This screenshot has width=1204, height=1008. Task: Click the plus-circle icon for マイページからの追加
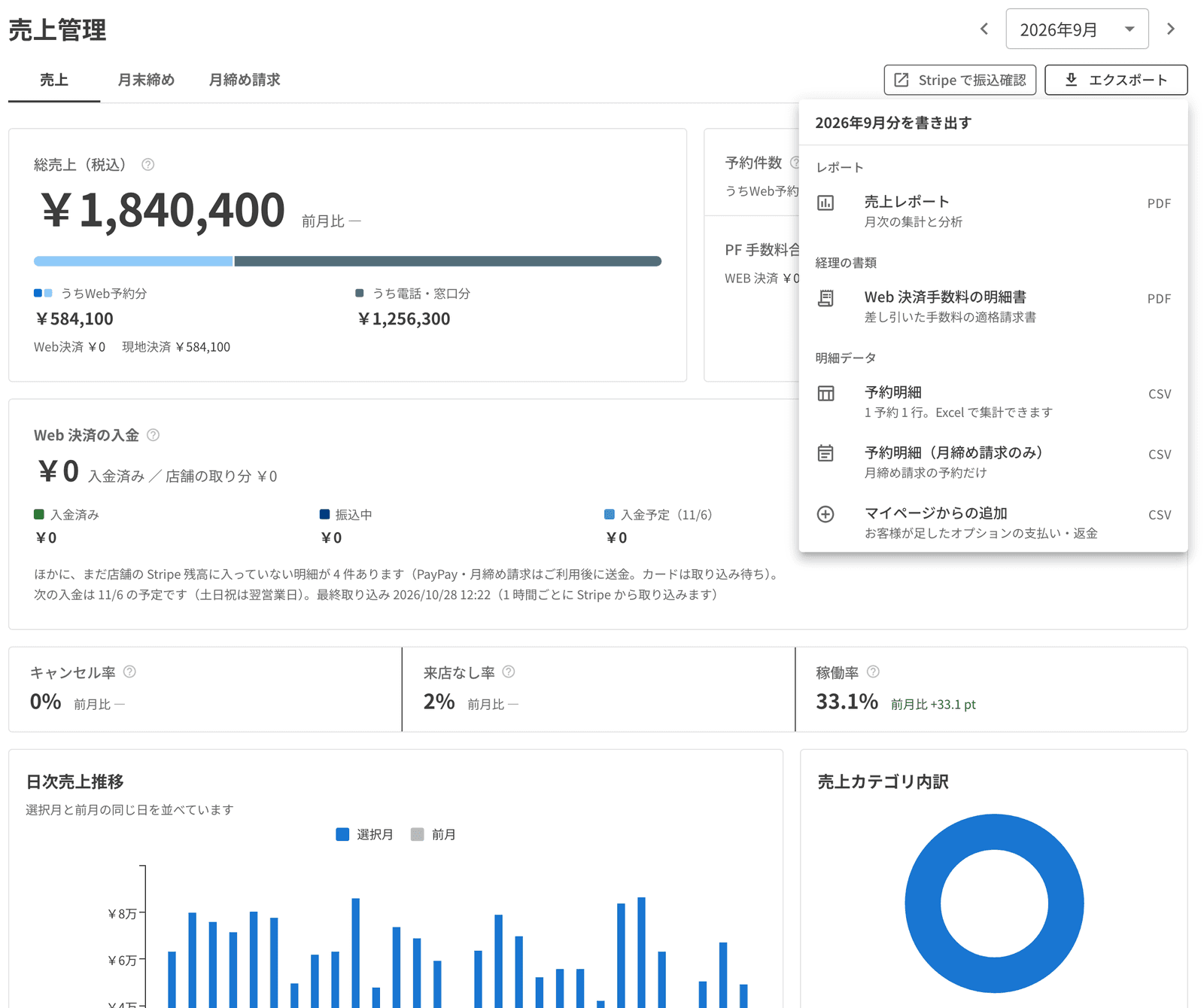[825, 514]
